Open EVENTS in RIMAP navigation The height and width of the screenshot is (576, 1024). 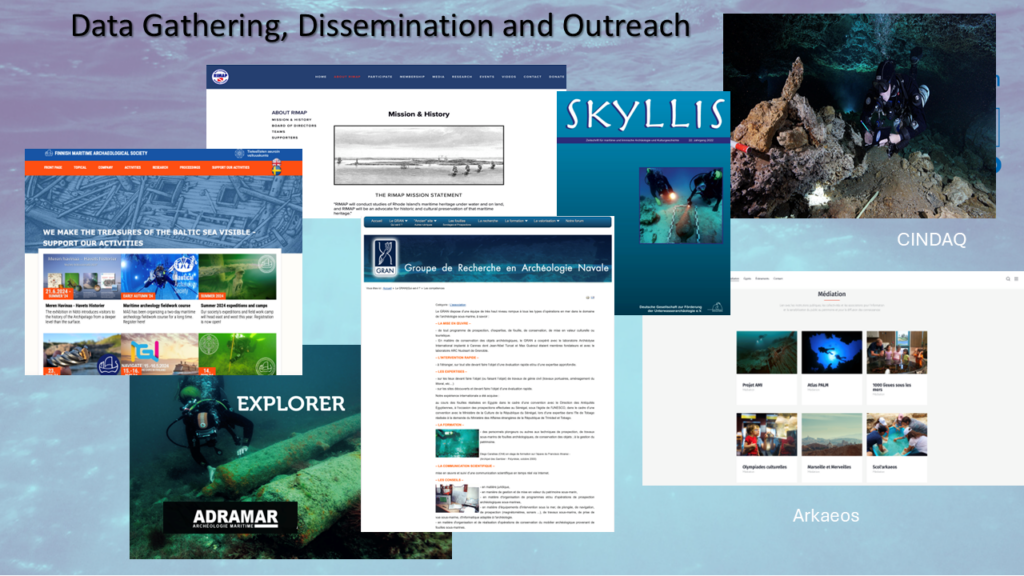487,77
